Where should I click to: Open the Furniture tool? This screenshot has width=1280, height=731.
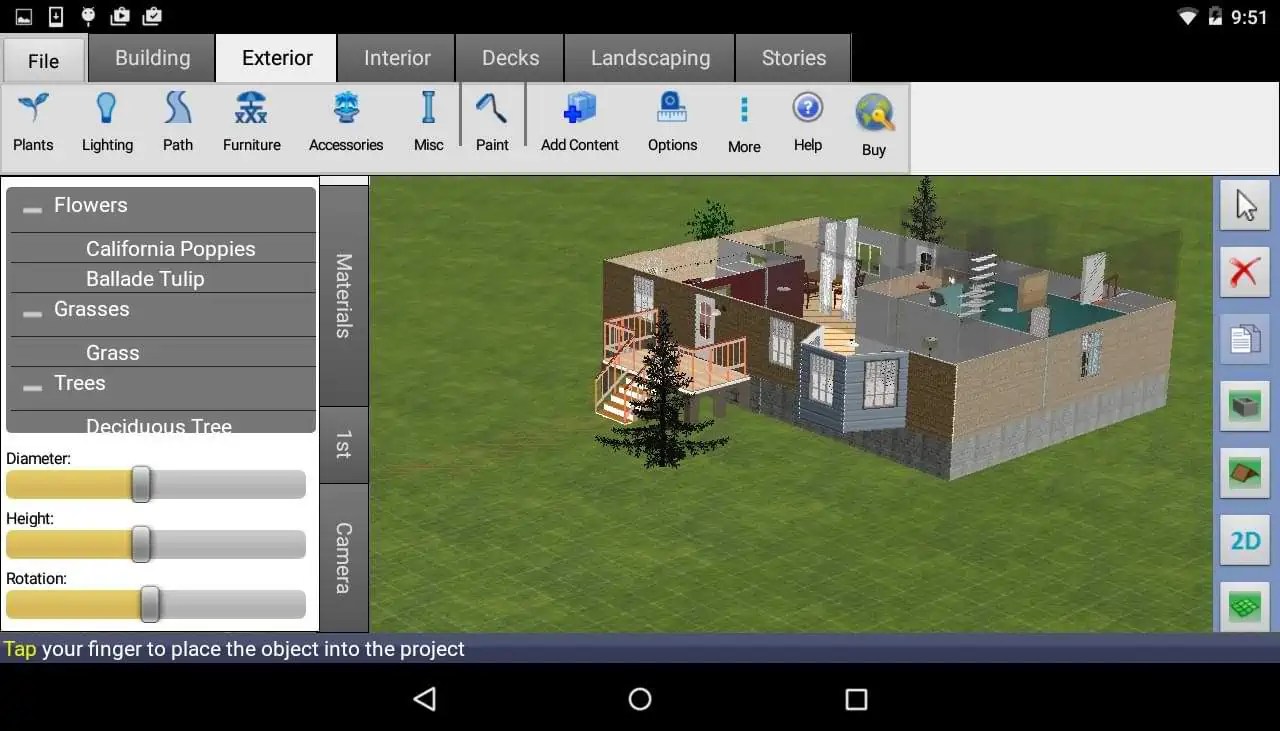coord(250,120)
